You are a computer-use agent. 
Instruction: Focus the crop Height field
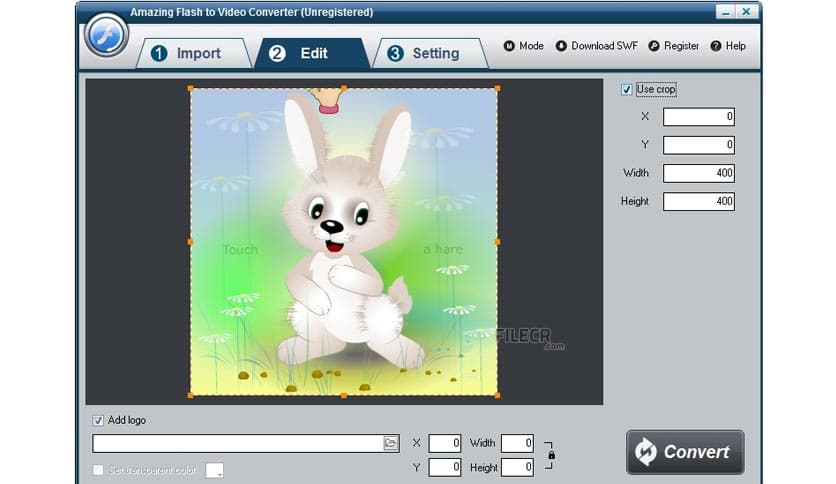[698, 201]
